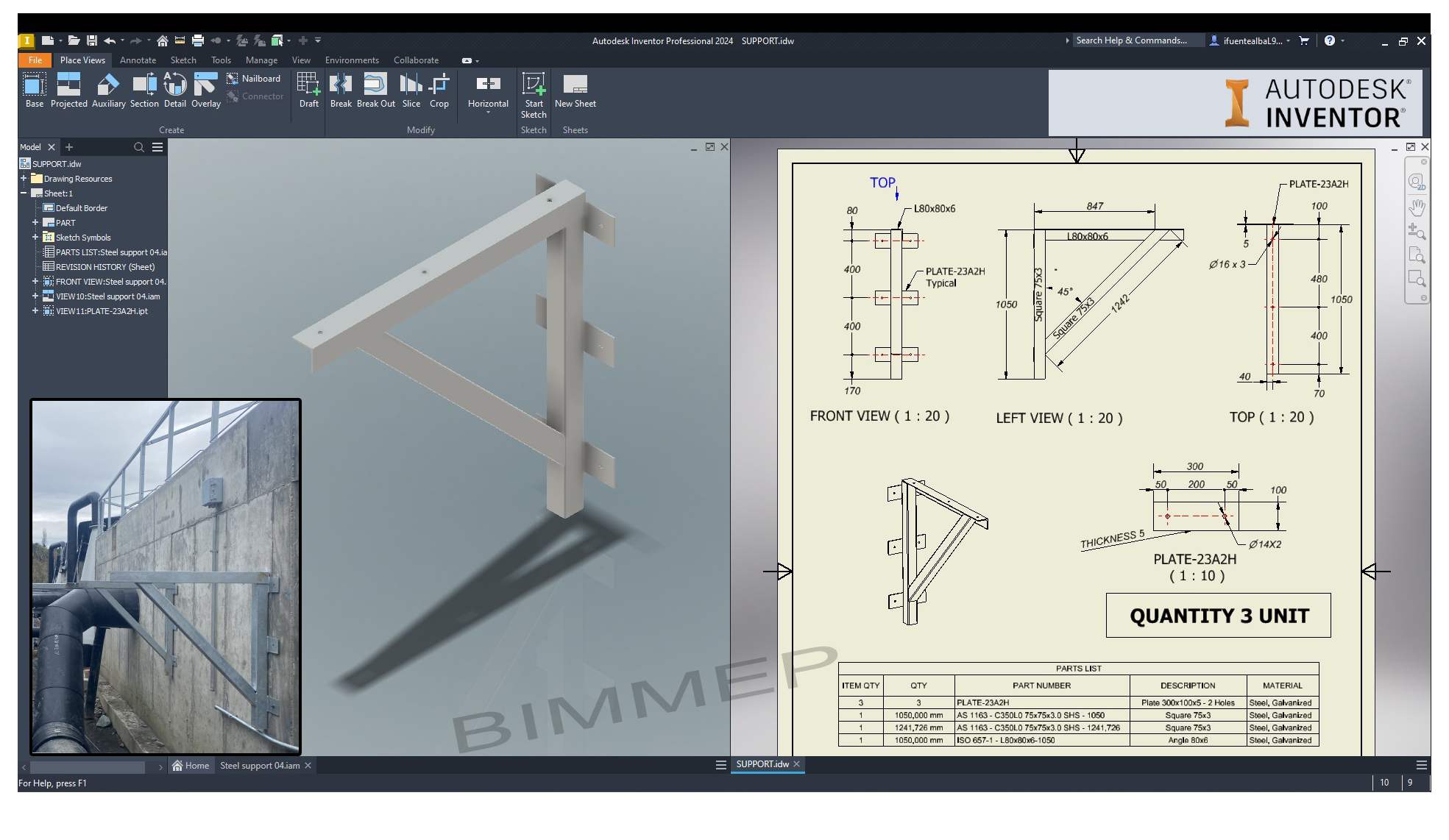Open the Horizontal alignment dropdown
The image size is (1449, 840).
pos(488,112)
